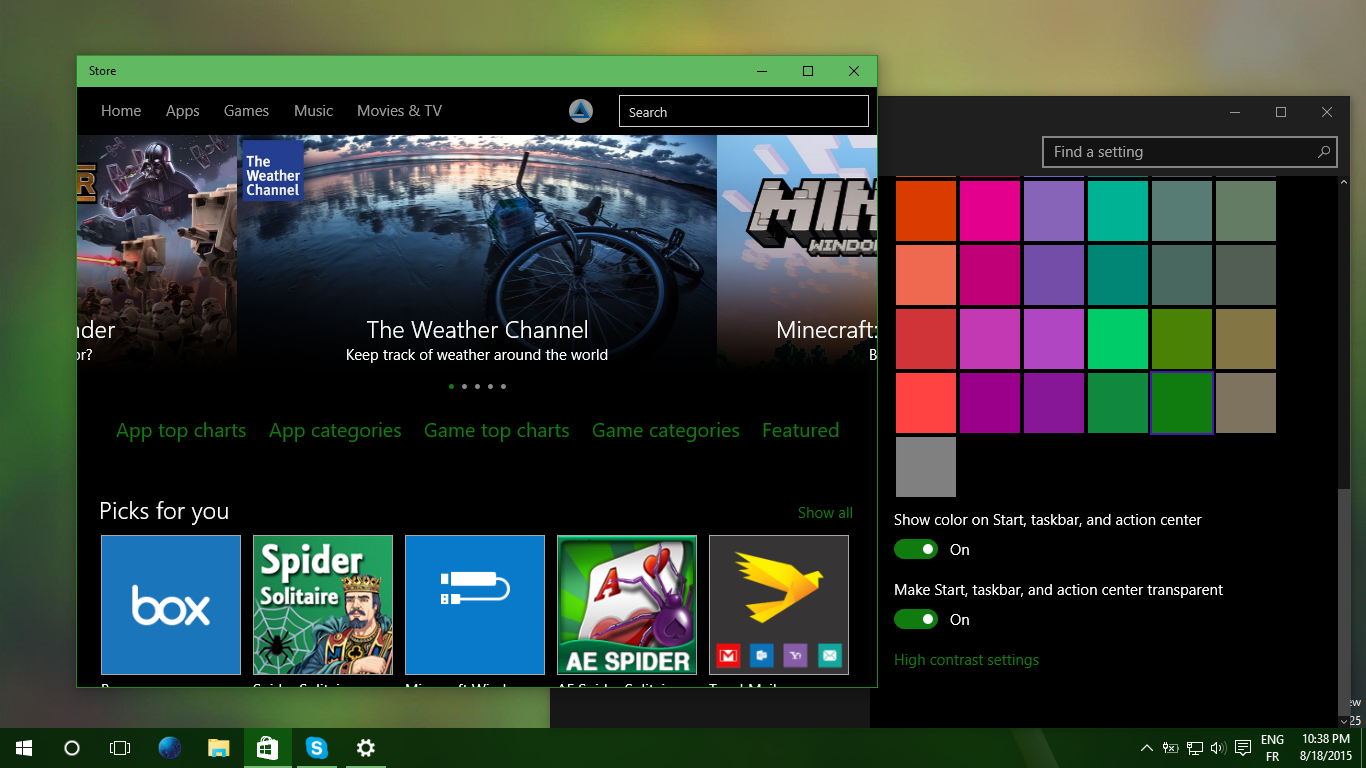Switch to the Apps section
The image size is (1366, 768).
[183, 111]
